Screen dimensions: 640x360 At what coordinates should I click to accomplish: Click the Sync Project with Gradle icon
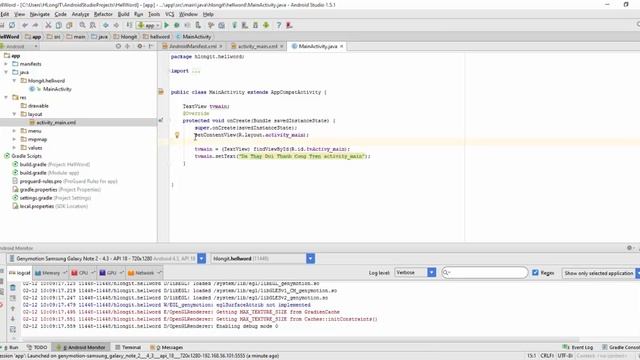point(235,25)
